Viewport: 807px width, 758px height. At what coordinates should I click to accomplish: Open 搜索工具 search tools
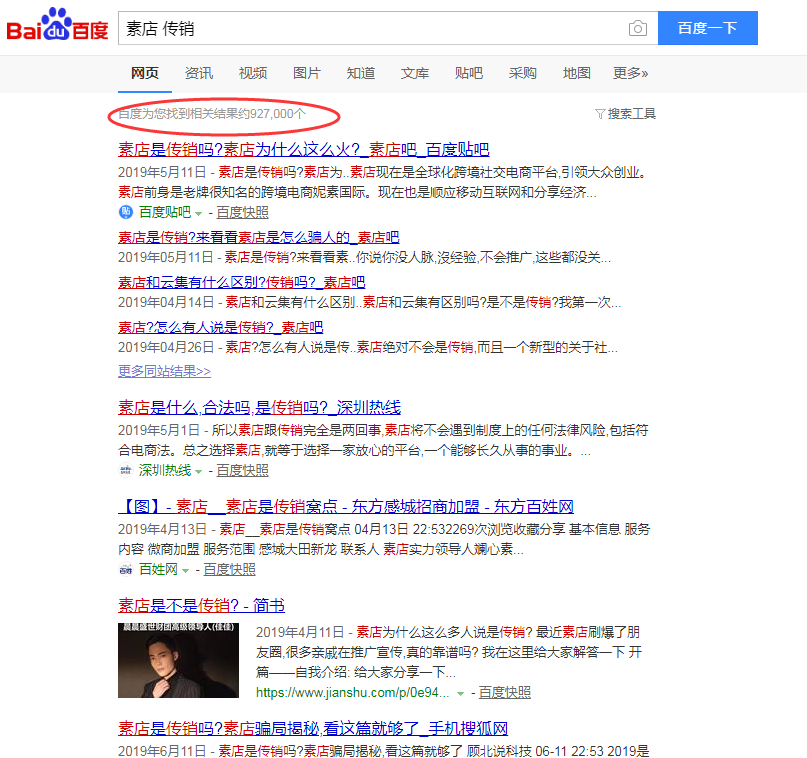pos(631,114)
